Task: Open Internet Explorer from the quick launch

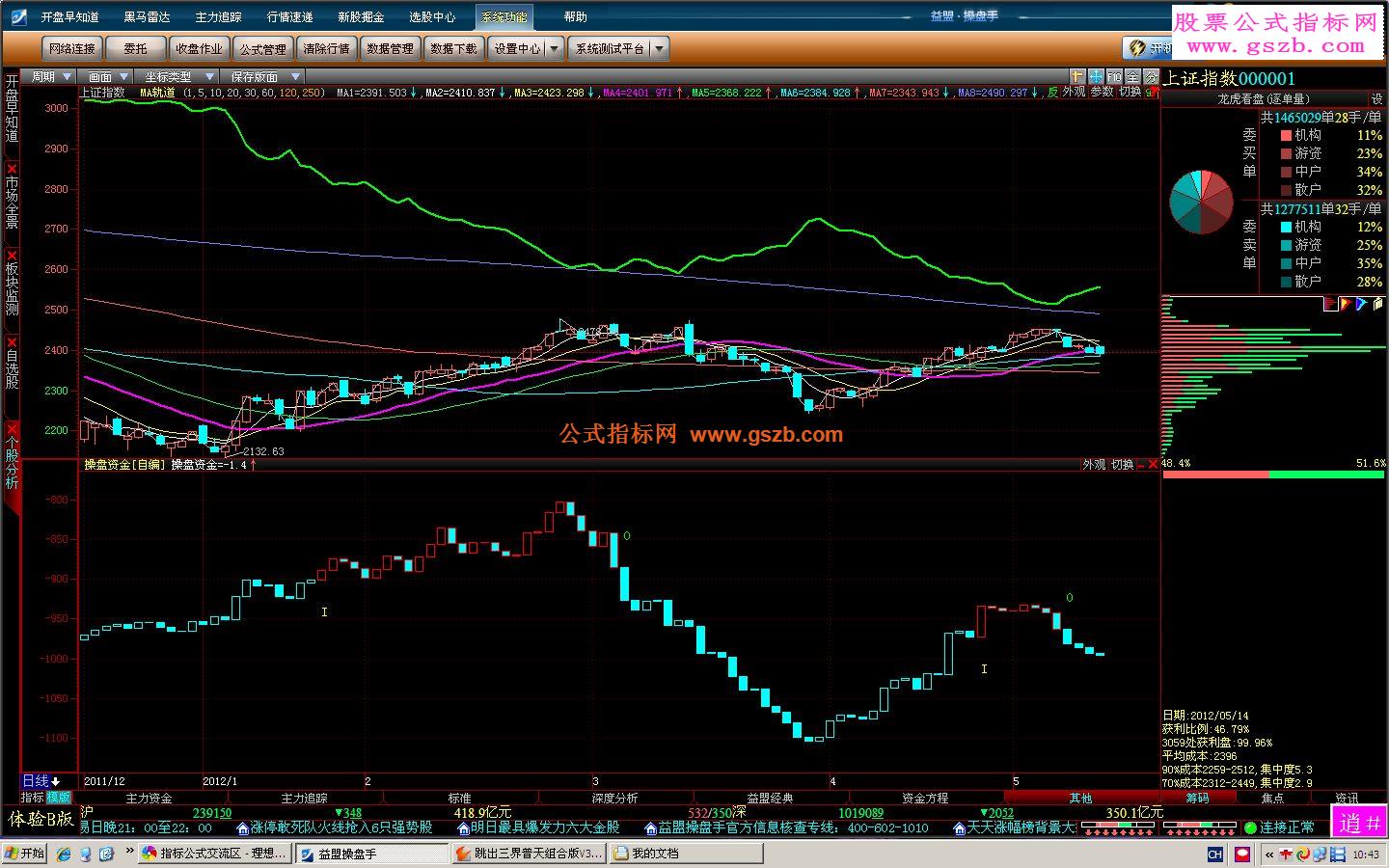Action: [x=64, y=854]
